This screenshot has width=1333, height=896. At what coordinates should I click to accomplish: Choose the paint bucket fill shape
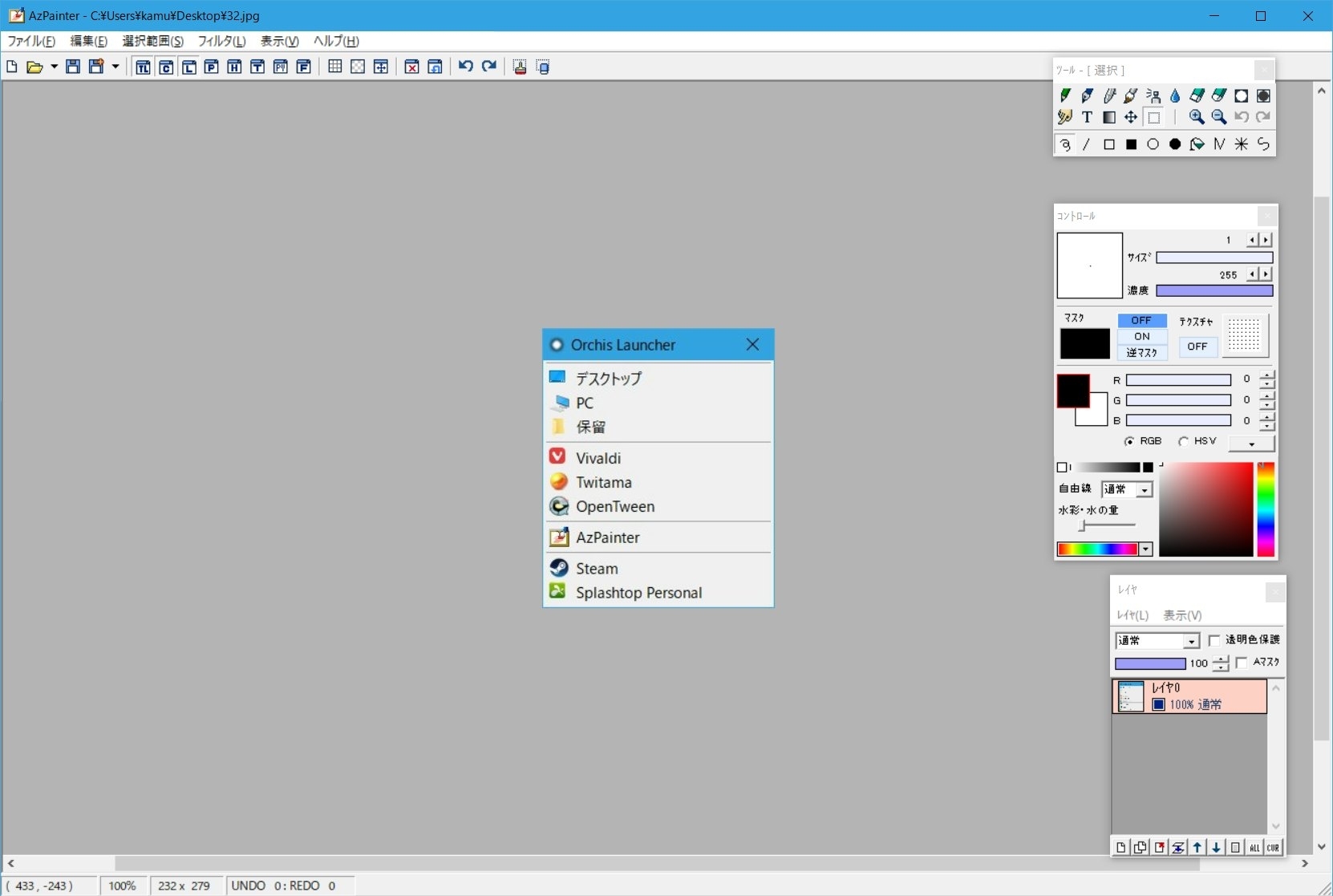point(1197,144)
